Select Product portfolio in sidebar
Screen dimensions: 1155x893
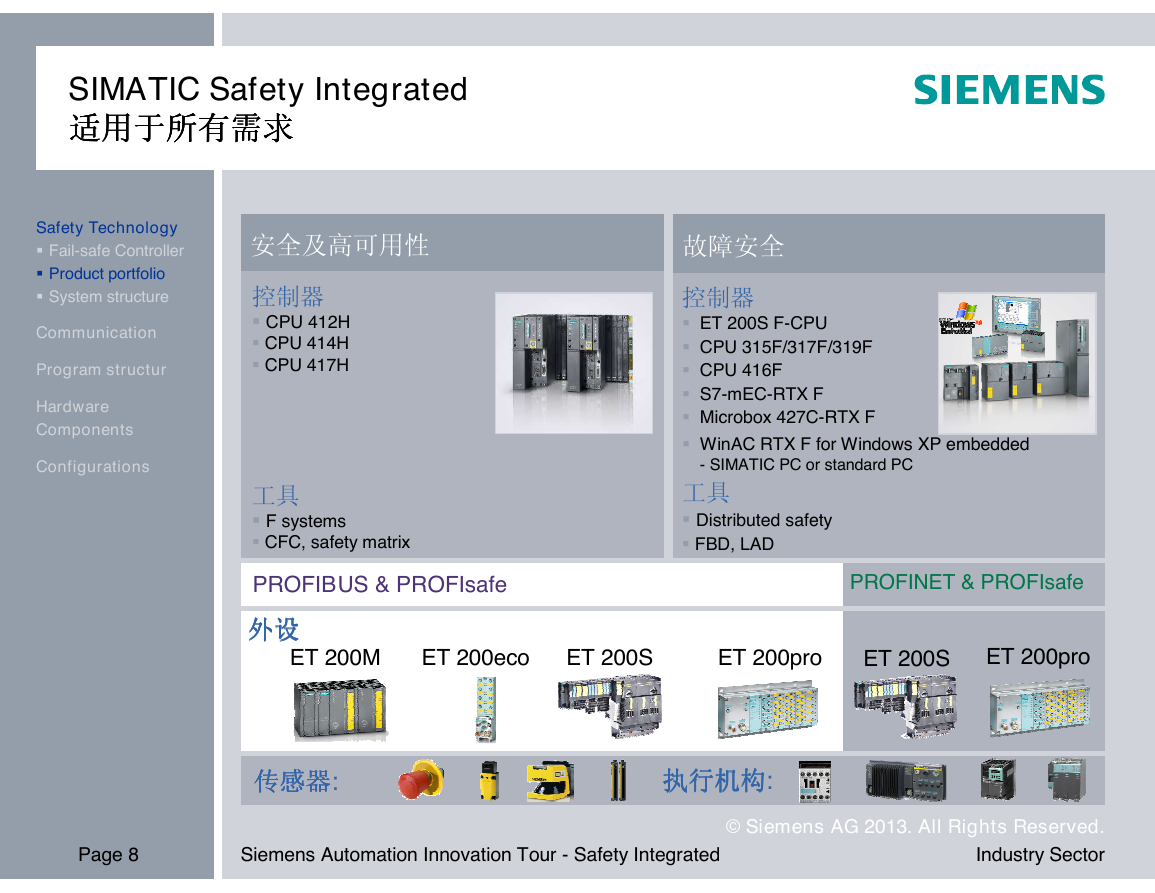(107, 273)
